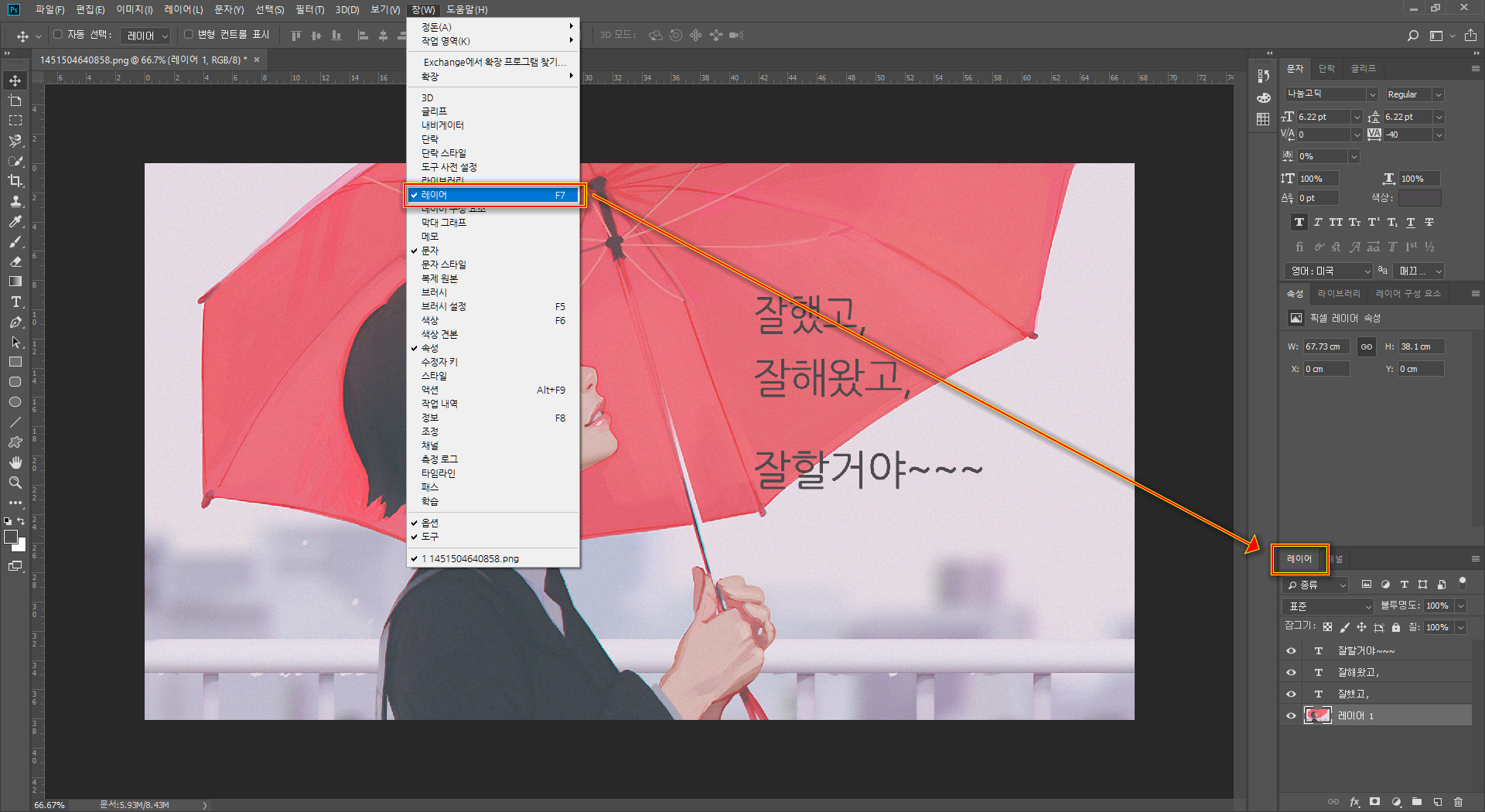1485x812 pixels.
Task: Enable show transform controls checkbox
Action: tap(188, 35)
